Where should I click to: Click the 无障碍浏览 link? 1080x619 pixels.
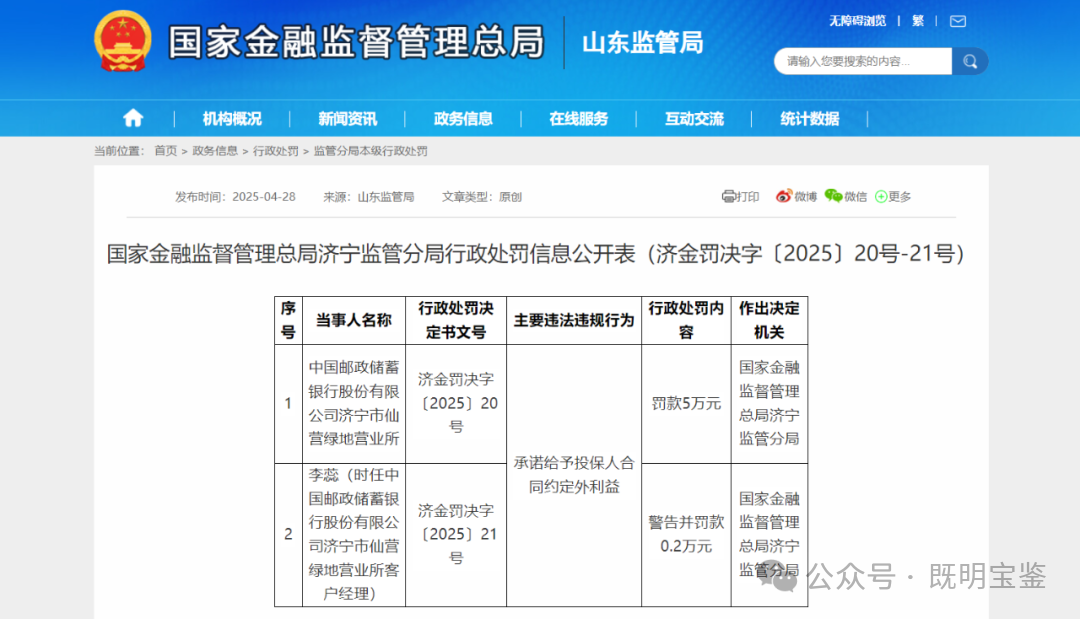(x=857, y=21)
